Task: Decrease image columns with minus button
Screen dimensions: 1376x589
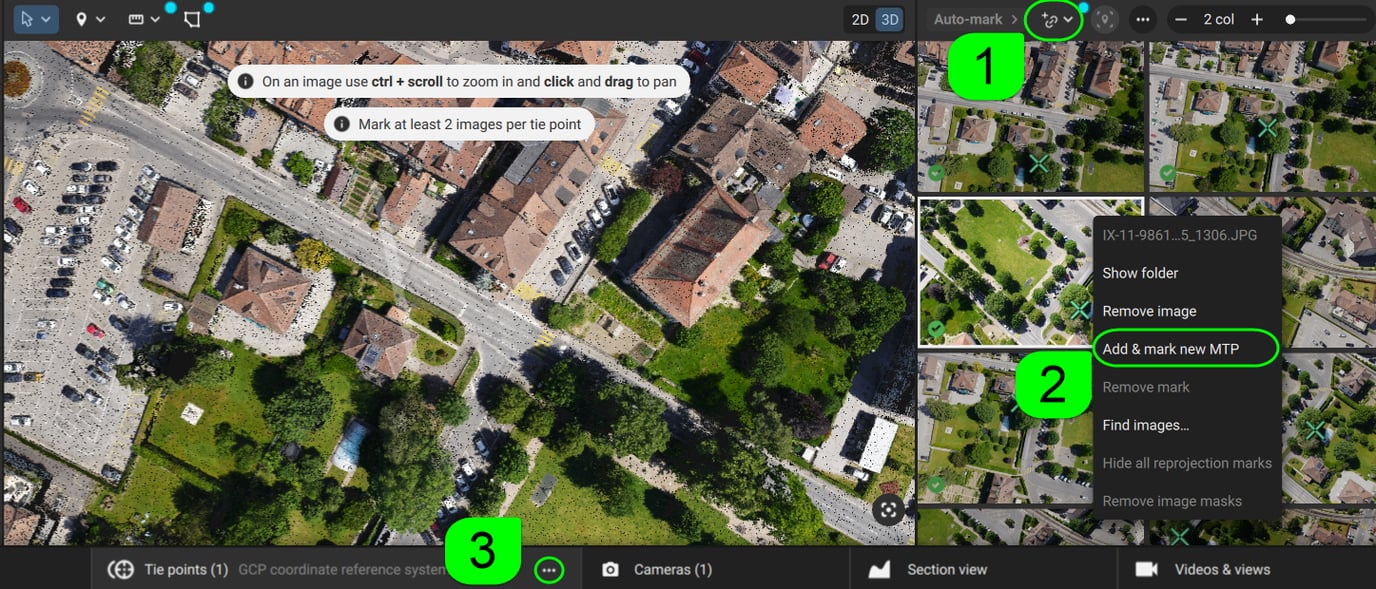Action: 1181,19
